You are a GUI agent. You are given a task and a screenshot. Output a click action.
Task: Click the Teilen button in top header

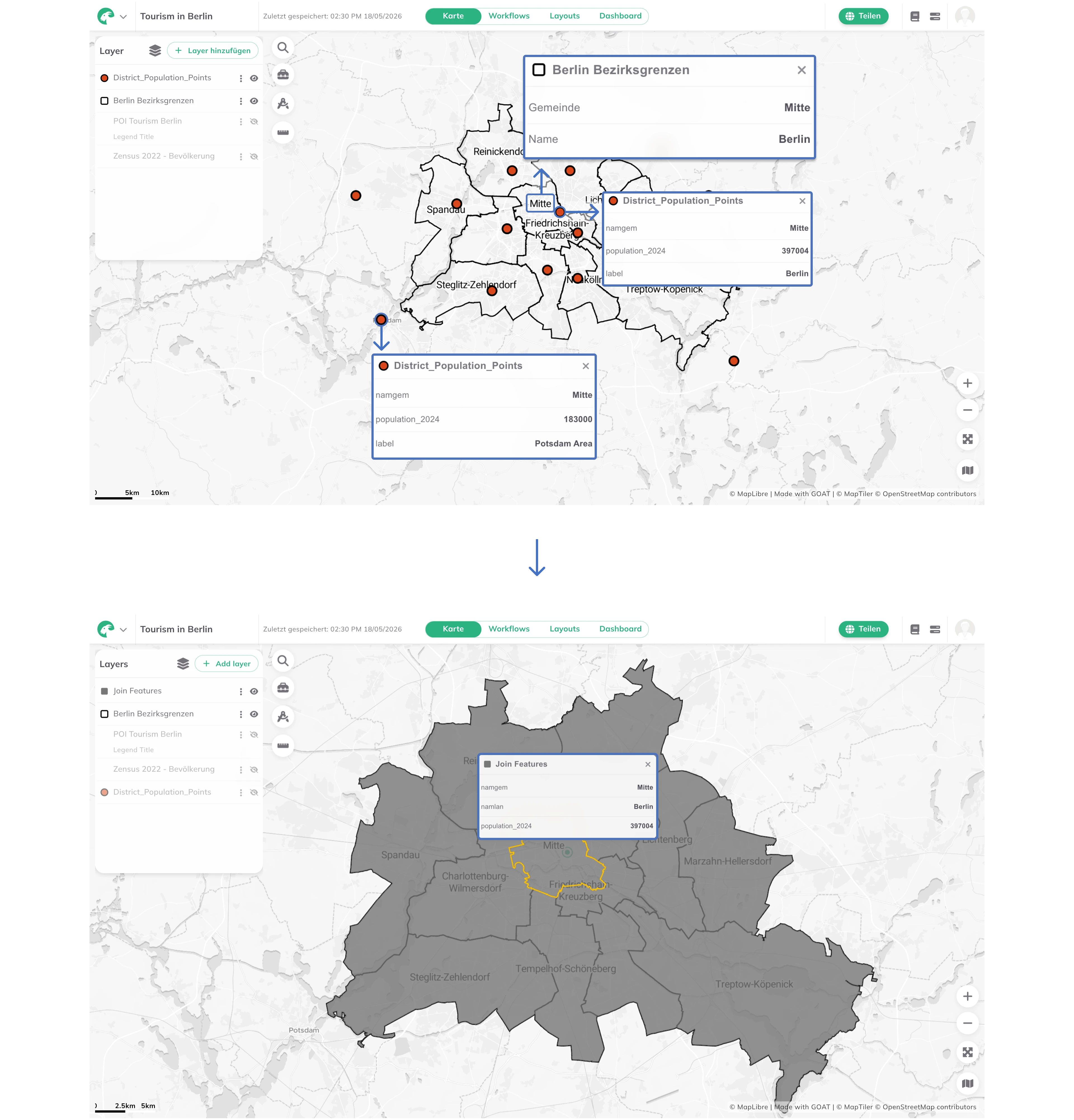coord(863,16)
